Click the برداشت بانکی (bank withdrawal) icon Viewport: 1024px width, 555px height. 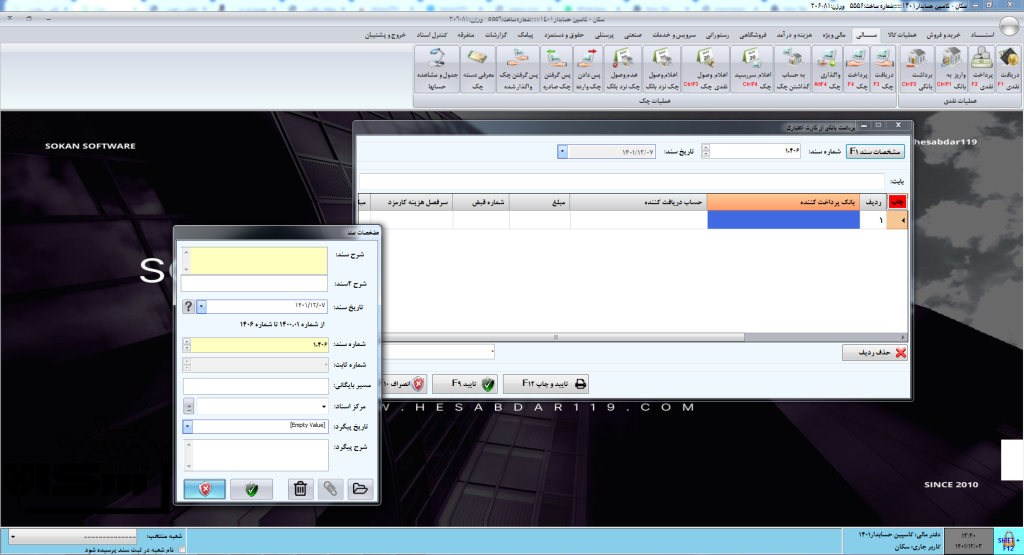918,70
